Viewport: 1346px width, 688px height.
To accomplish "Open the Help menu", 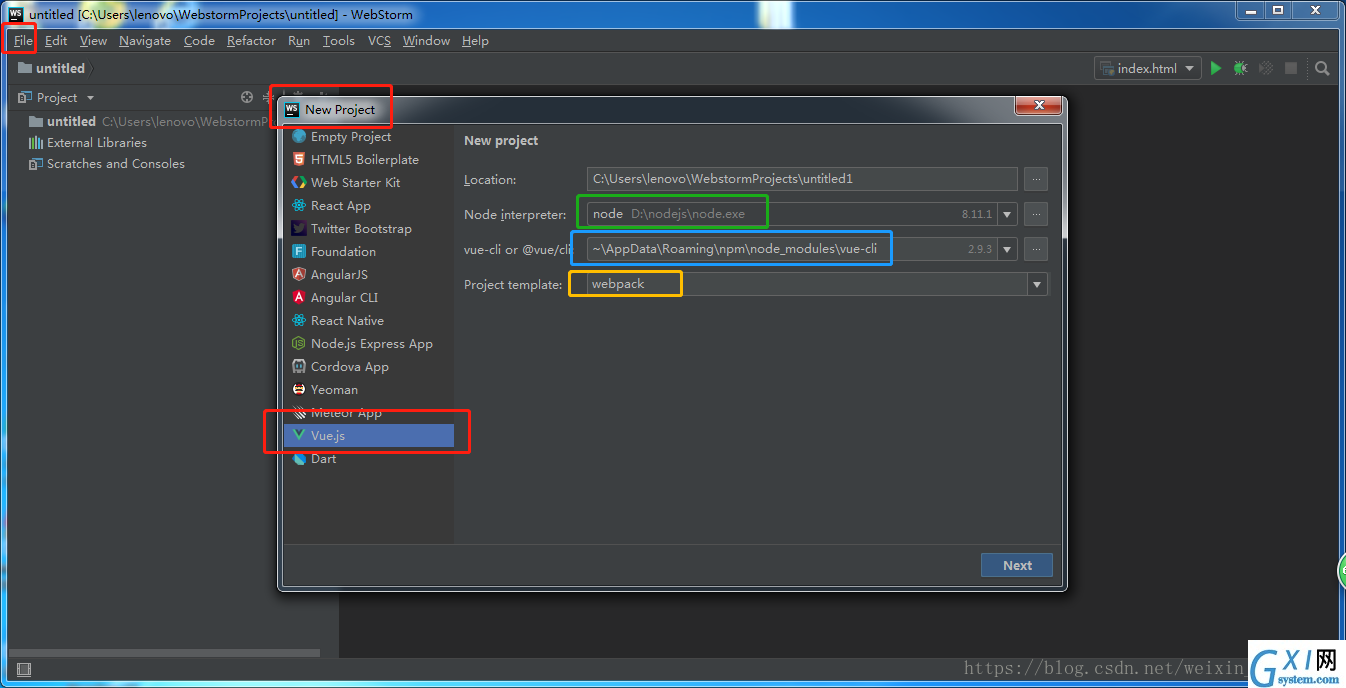I will tap(475, 41).
